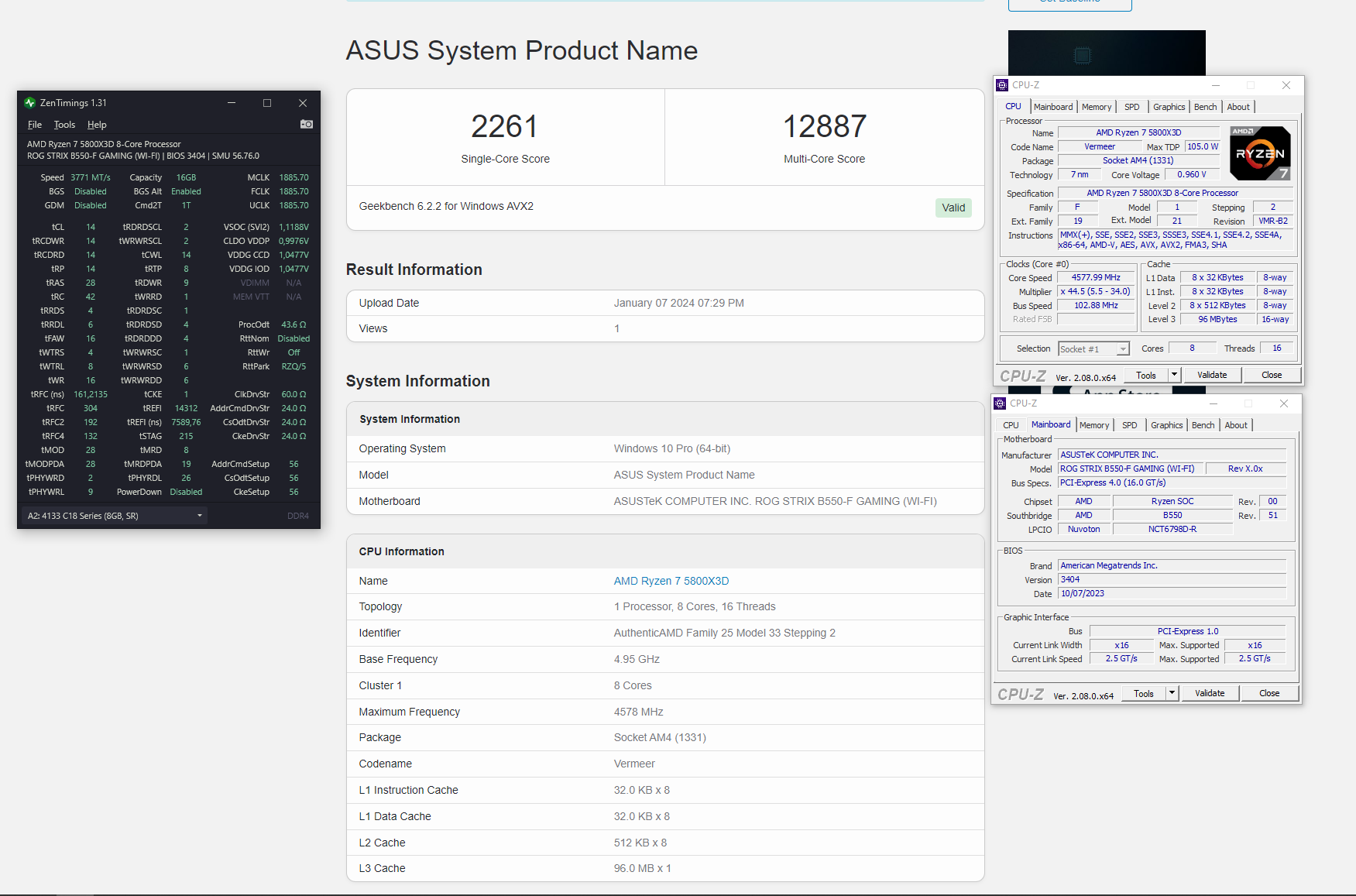
Task: Select Graphics tab in bottom CPU-Z window
Action: click(x=1166, y=425)
